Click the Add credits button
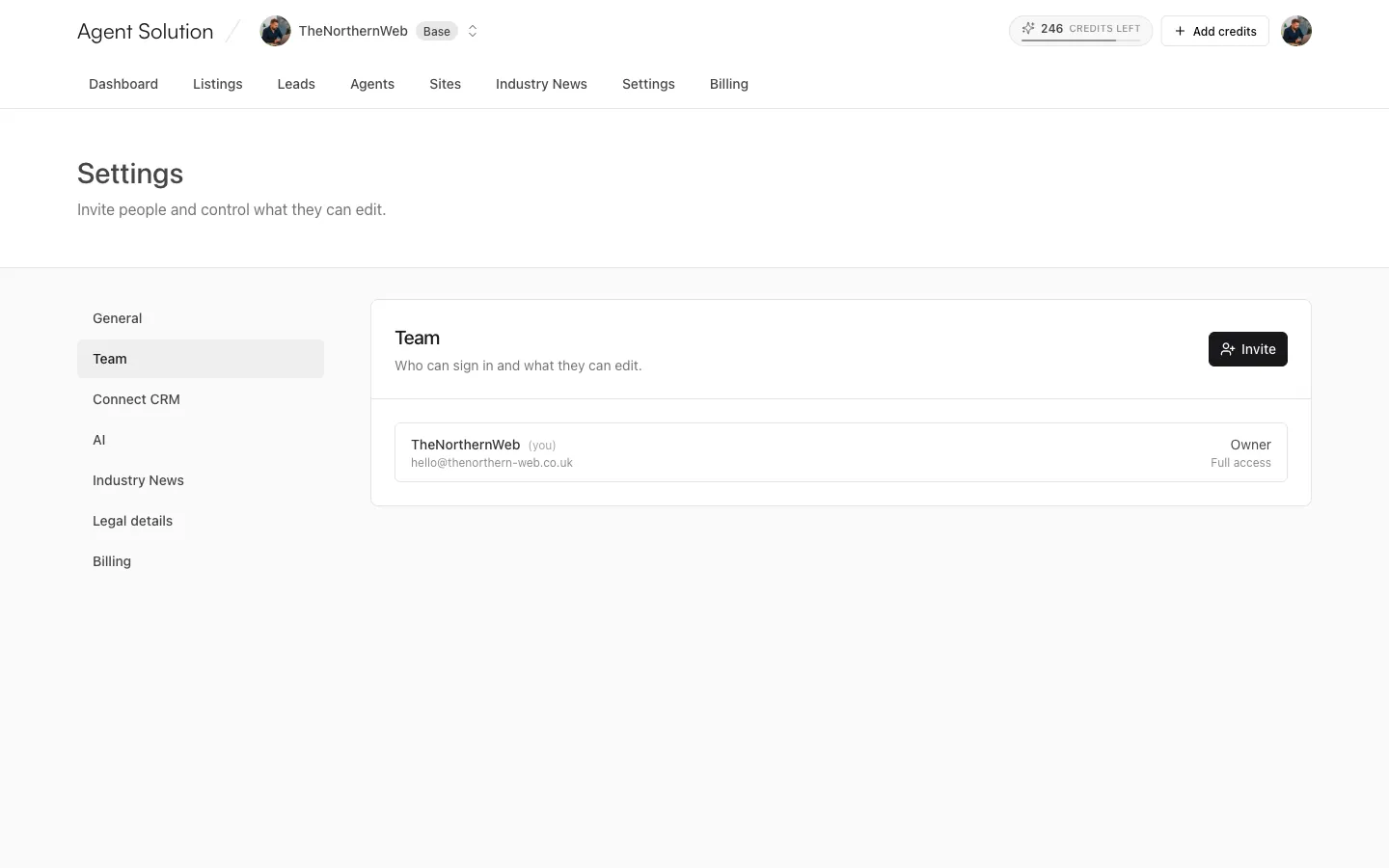 tap(1214, 31)
